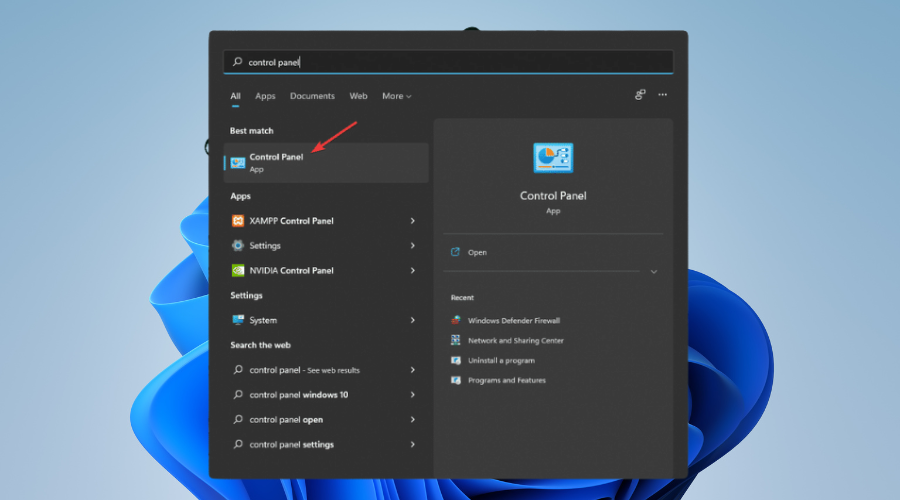Expand 'See web results' chevron arrow
Screen dimensions: 900x500
[413, 370]
